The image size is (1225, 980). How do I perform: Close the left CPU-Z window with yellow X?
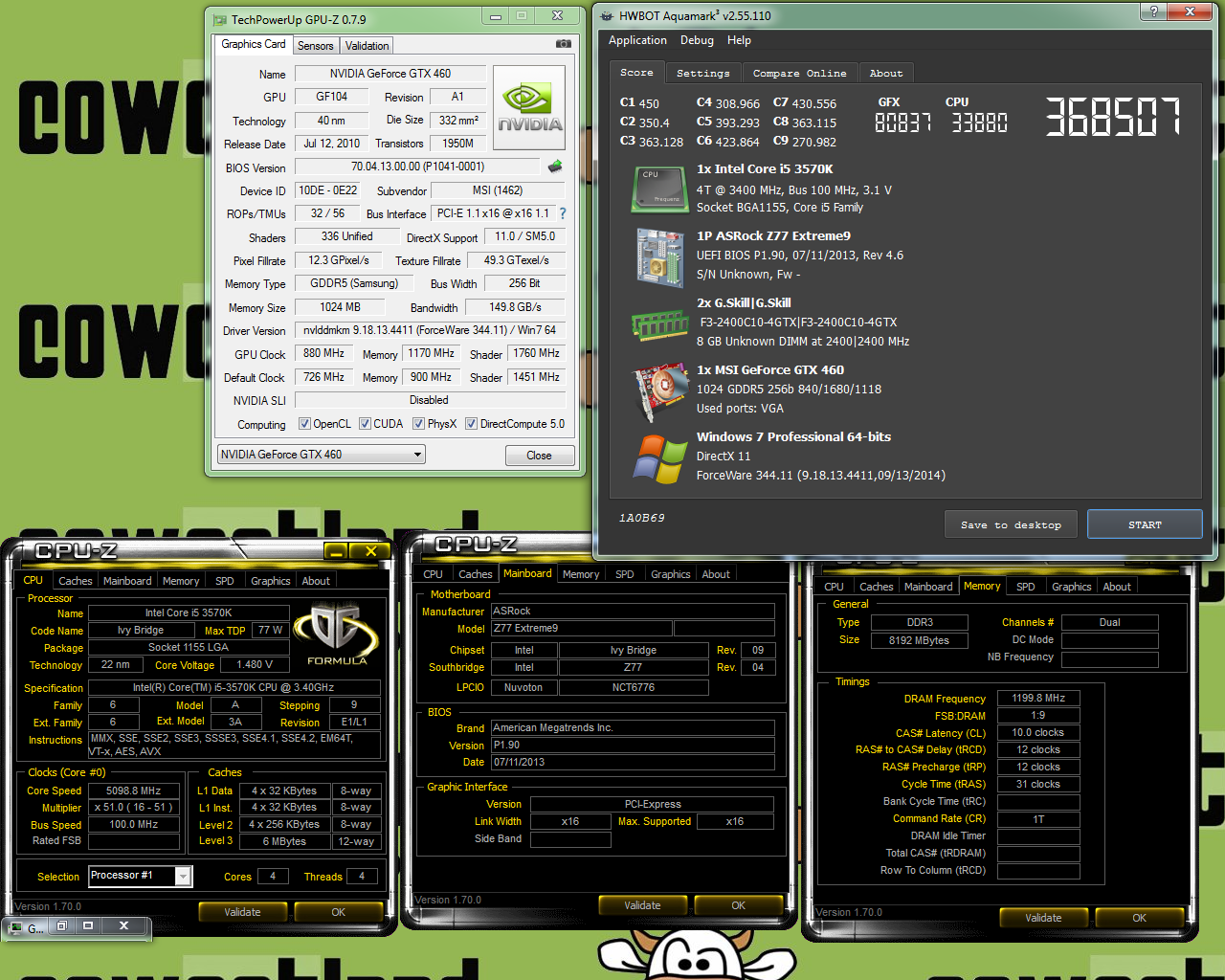click(x=370, y=551)
